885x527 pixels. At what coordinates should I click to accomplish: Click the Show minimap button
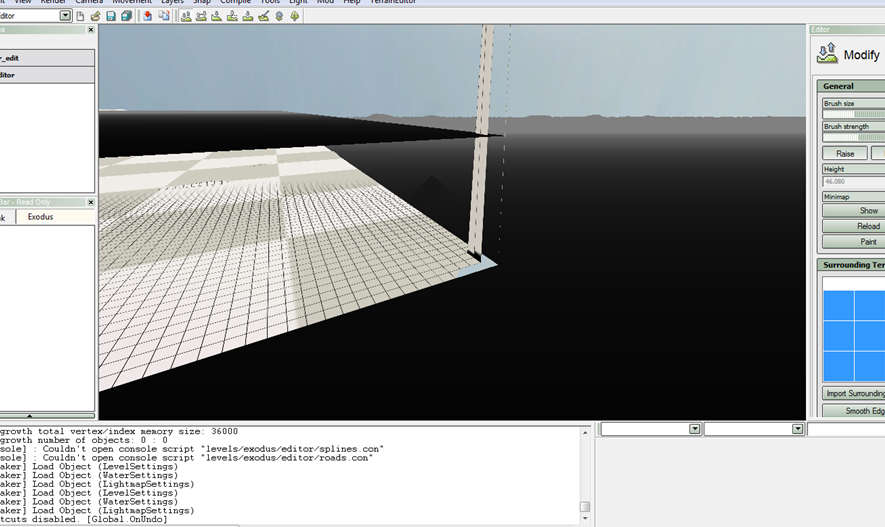point(867,211)
